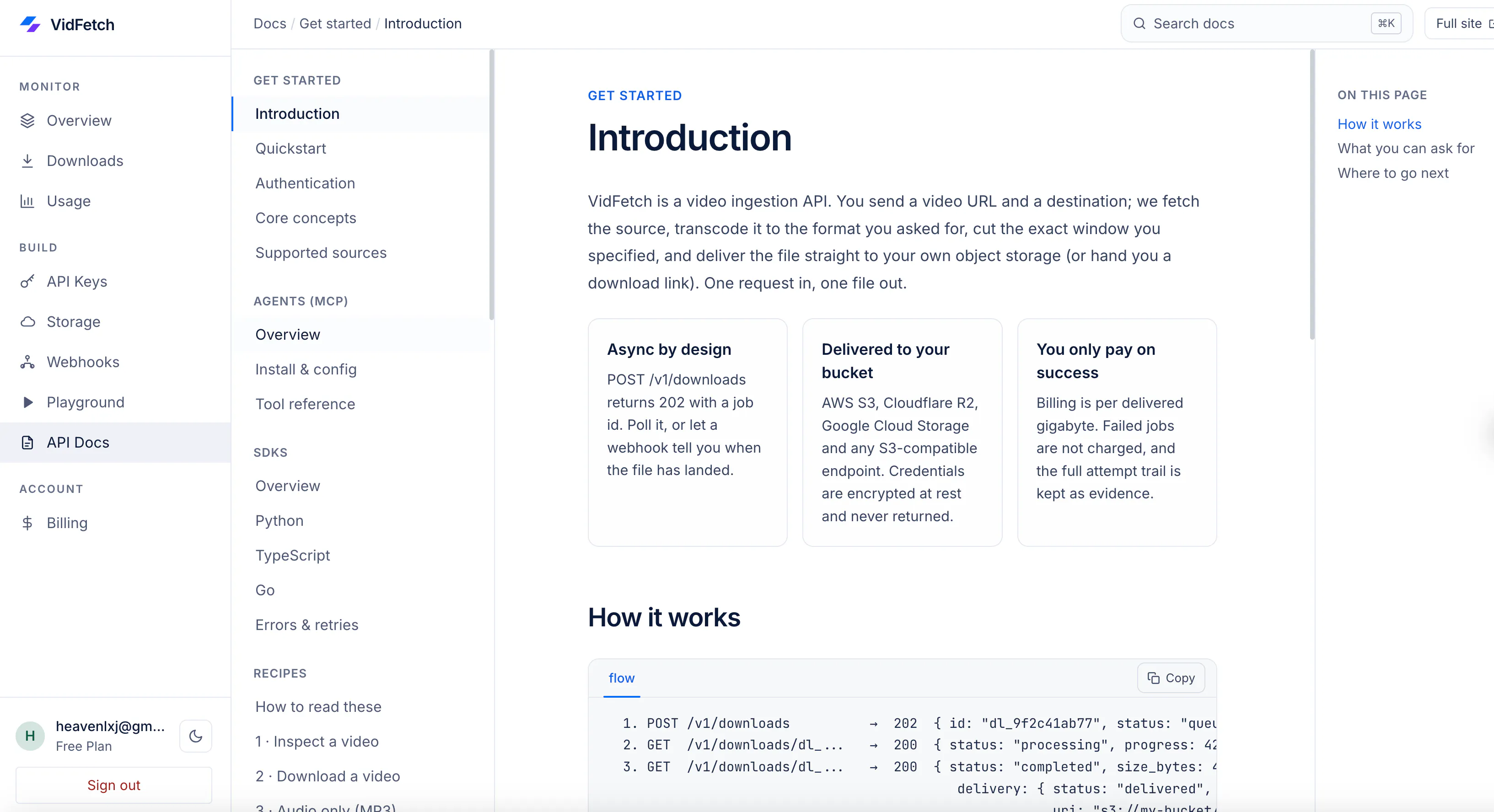Open the Downloads page icon
This screenshot has width=1494, height=812.
click(x=27, y=160)
